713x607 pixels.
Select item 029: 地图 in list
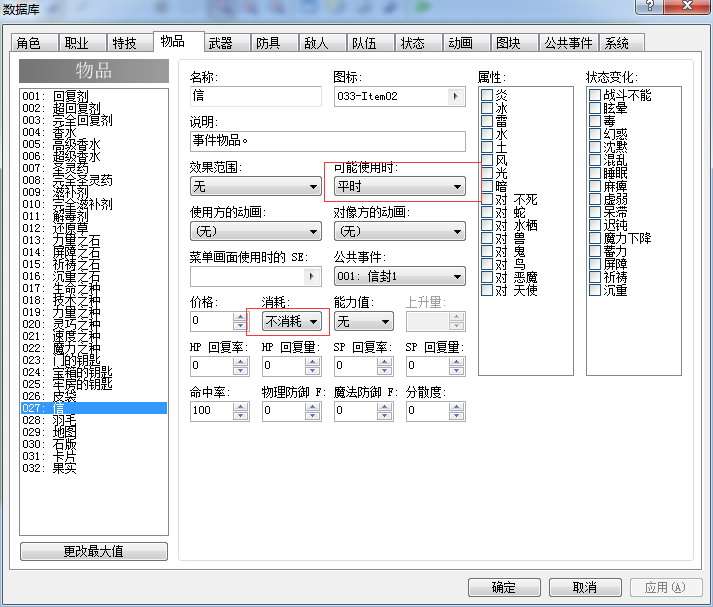pyautogui.click(x=94, y=432)
